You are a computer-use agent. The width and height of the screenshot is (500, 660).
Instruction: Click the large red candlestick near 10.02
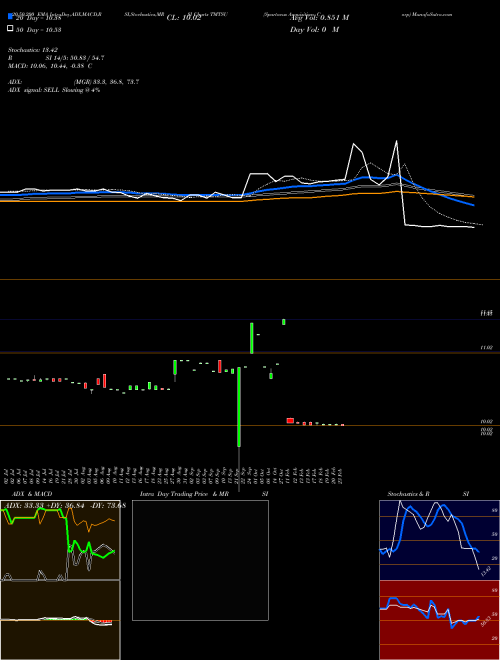click(x=290, y=420)
